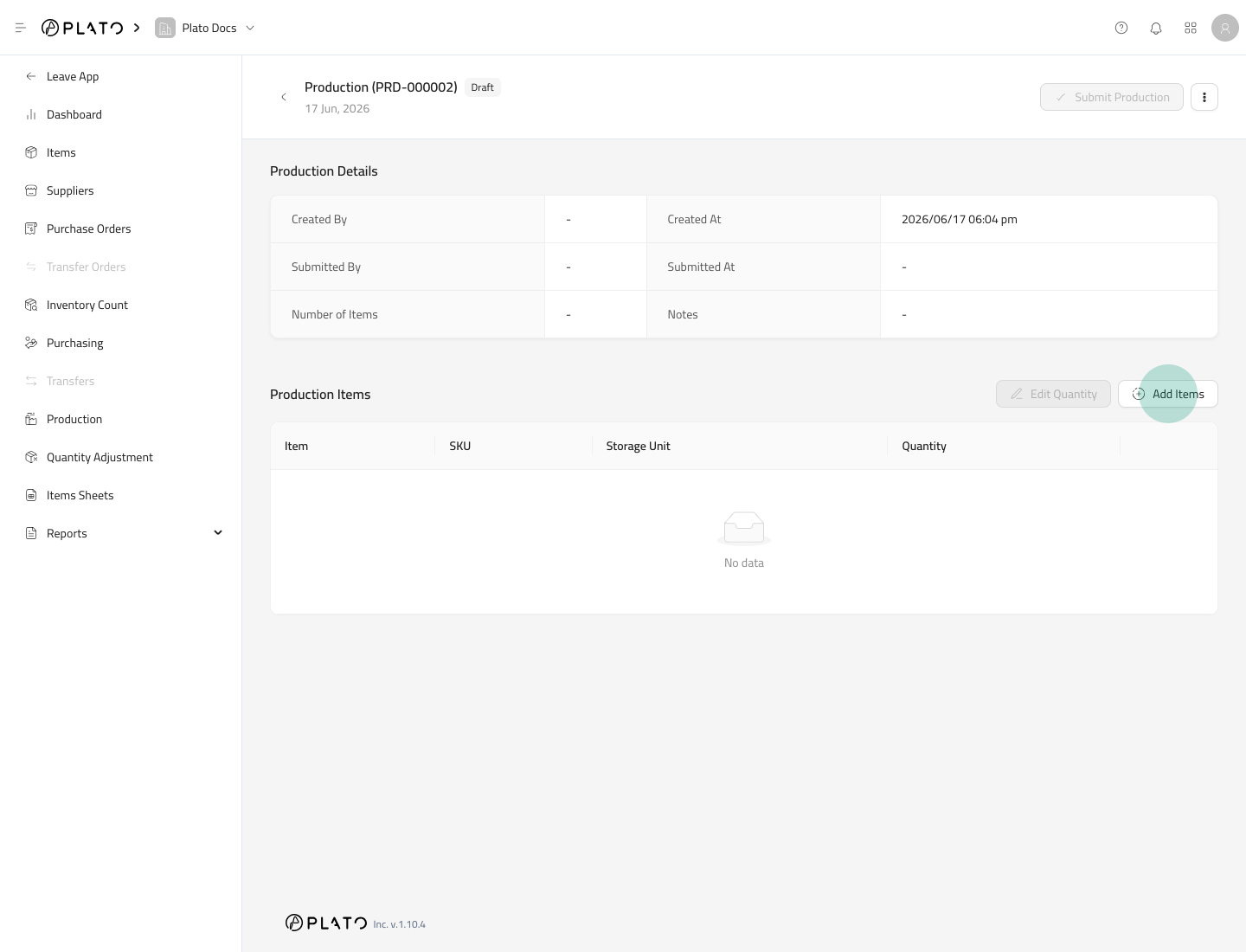
Task: Click the Created At label cell
Action: pos(763,219)
